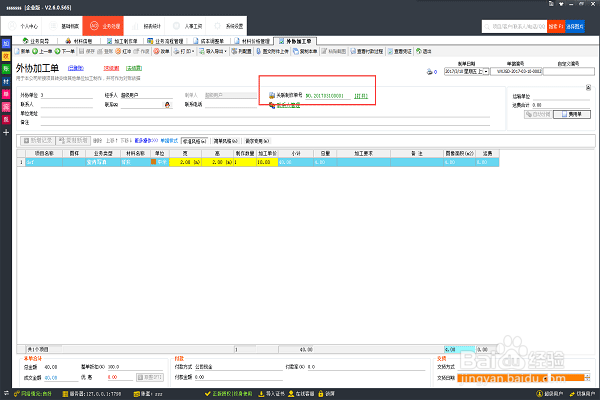Click the plus icon in left sidebar
The height and width of the screenshot is (400, 600).
[x=6, y=132]
